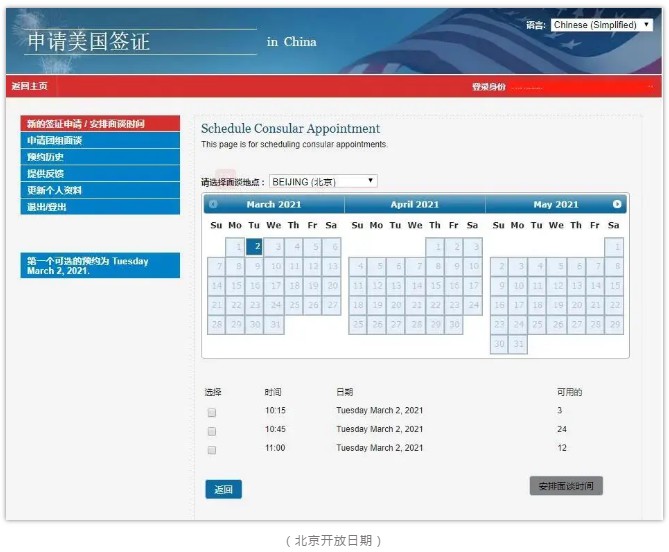
Task: Open 提供反馈 in sidebar
Action: point(100,174)
